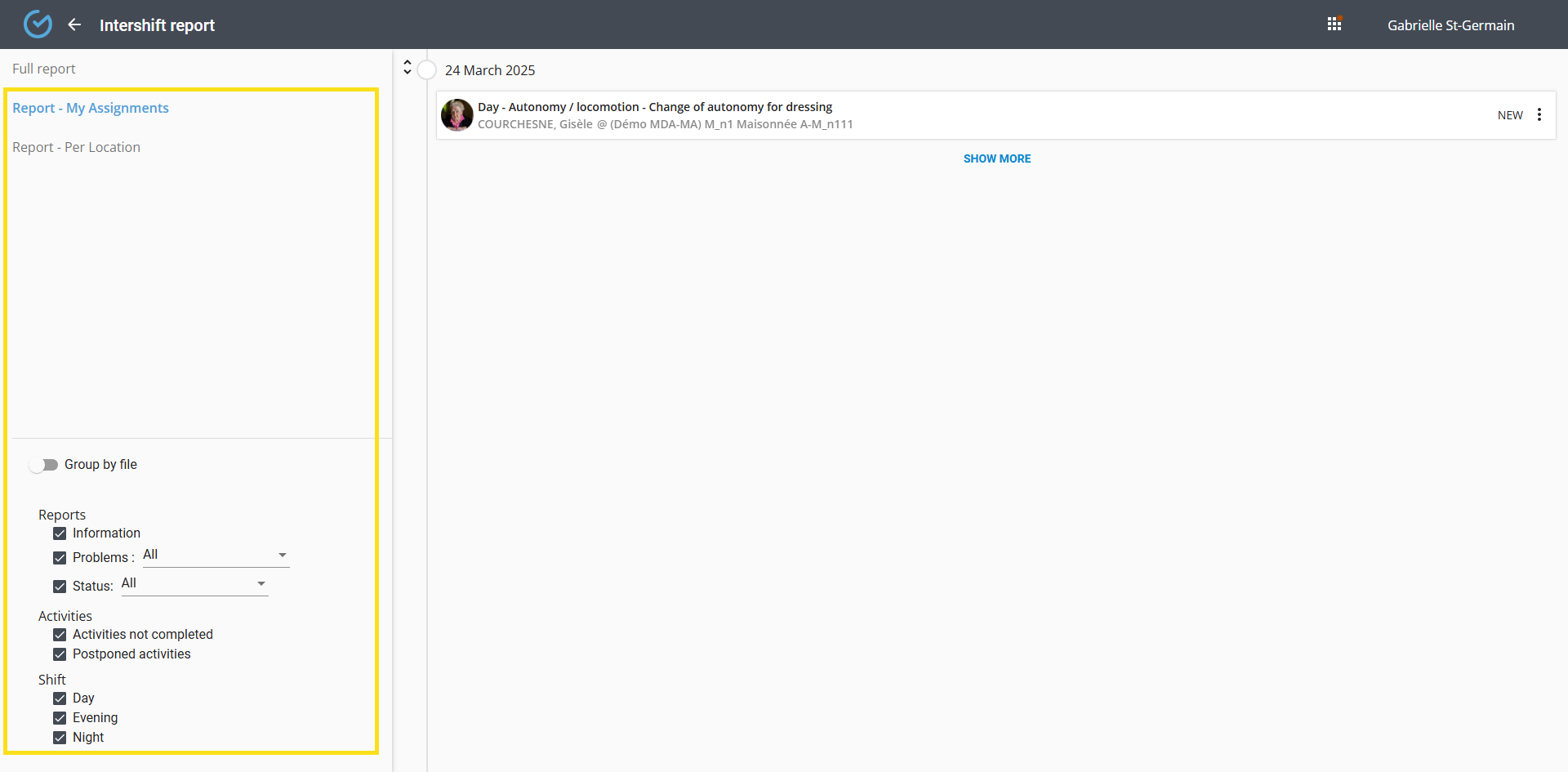
Task: Click the checkmark app logo
Action: point(38,25)
